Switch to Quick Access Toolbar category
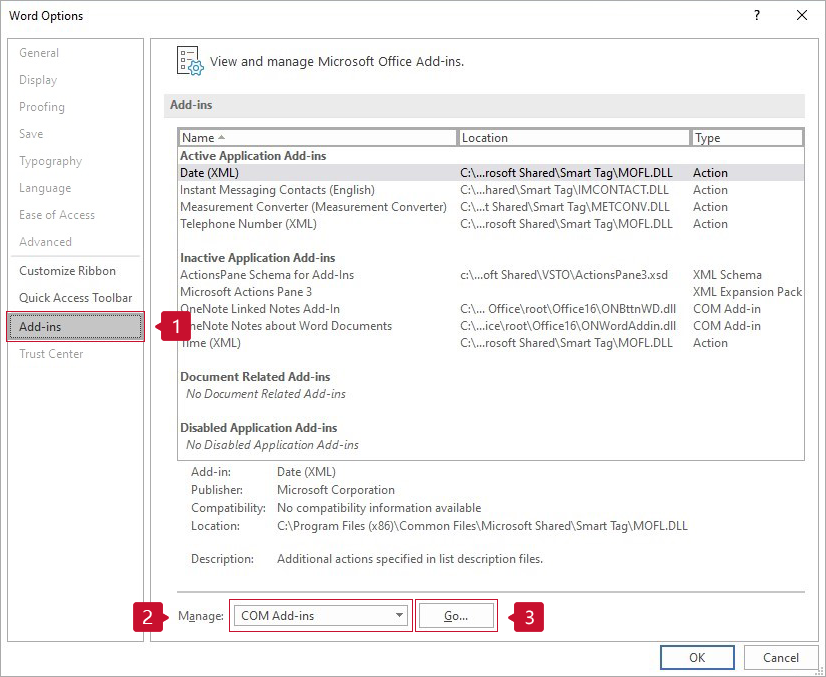The image size is (826, 677). 75,298
